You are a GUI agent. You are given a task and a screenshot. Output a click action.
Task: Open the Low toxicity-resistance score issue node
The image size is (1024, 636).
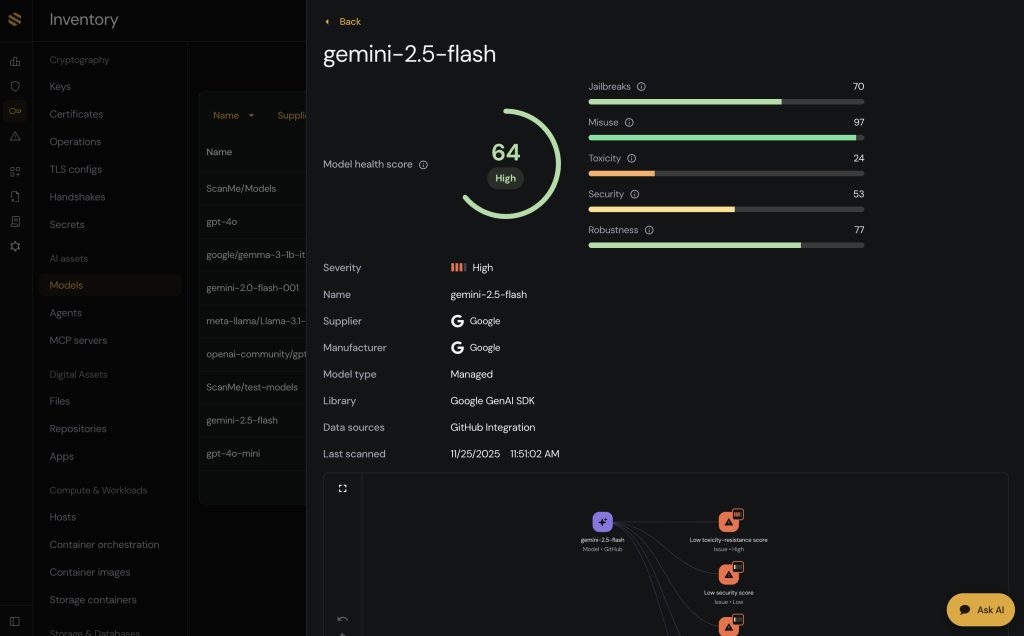click(729, 522)
